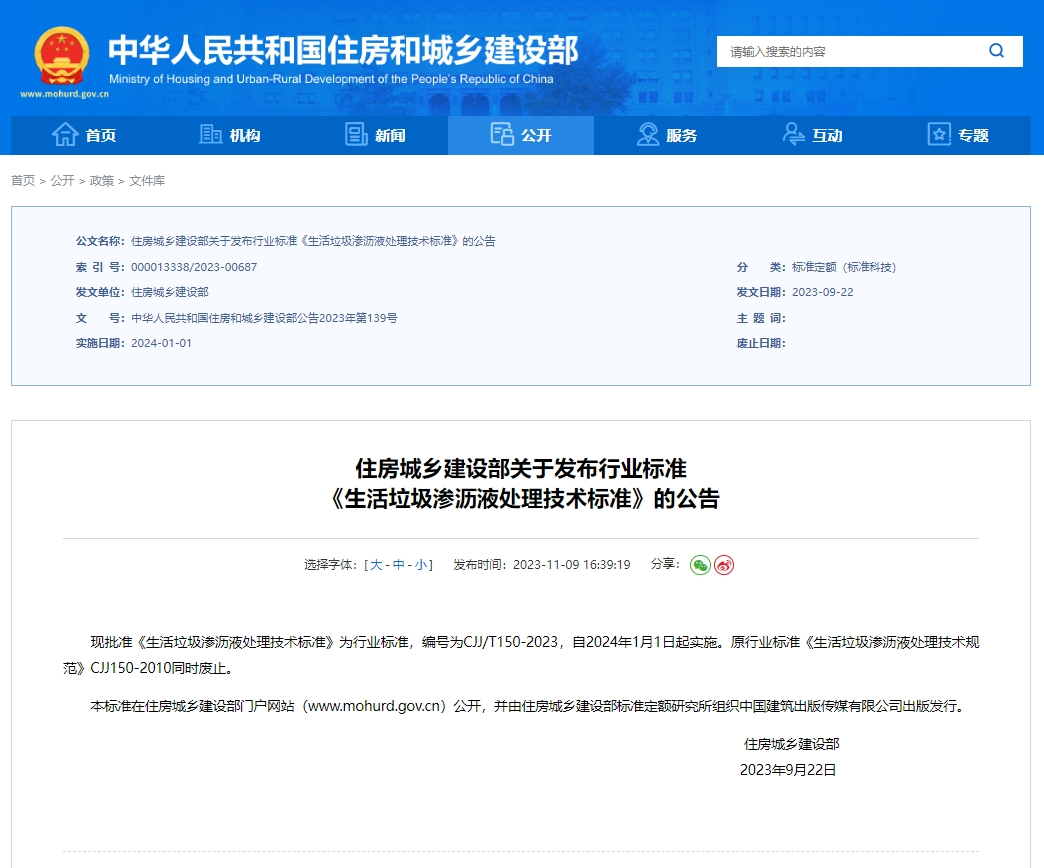Open the 机构 navigation tab
The height and width of the screenshot is (868, 1044).
point(230,135)
